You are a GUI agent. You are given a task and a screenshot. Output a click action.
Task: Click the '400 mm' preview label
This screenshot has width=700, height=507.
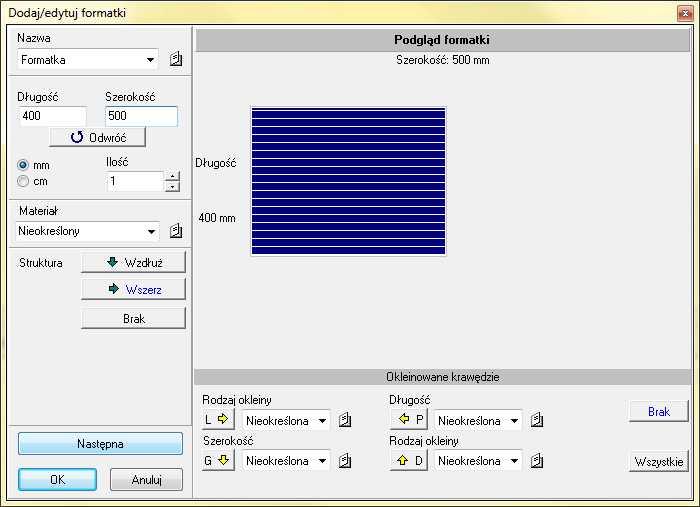click(217, 218)
